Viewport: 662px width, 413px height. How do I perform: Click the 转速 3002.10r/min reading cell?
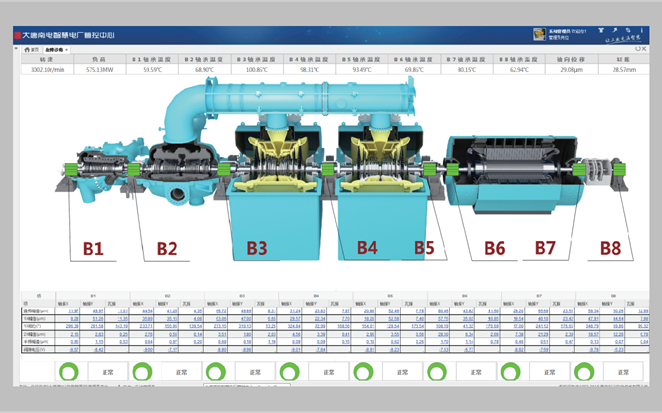(47, 70)
